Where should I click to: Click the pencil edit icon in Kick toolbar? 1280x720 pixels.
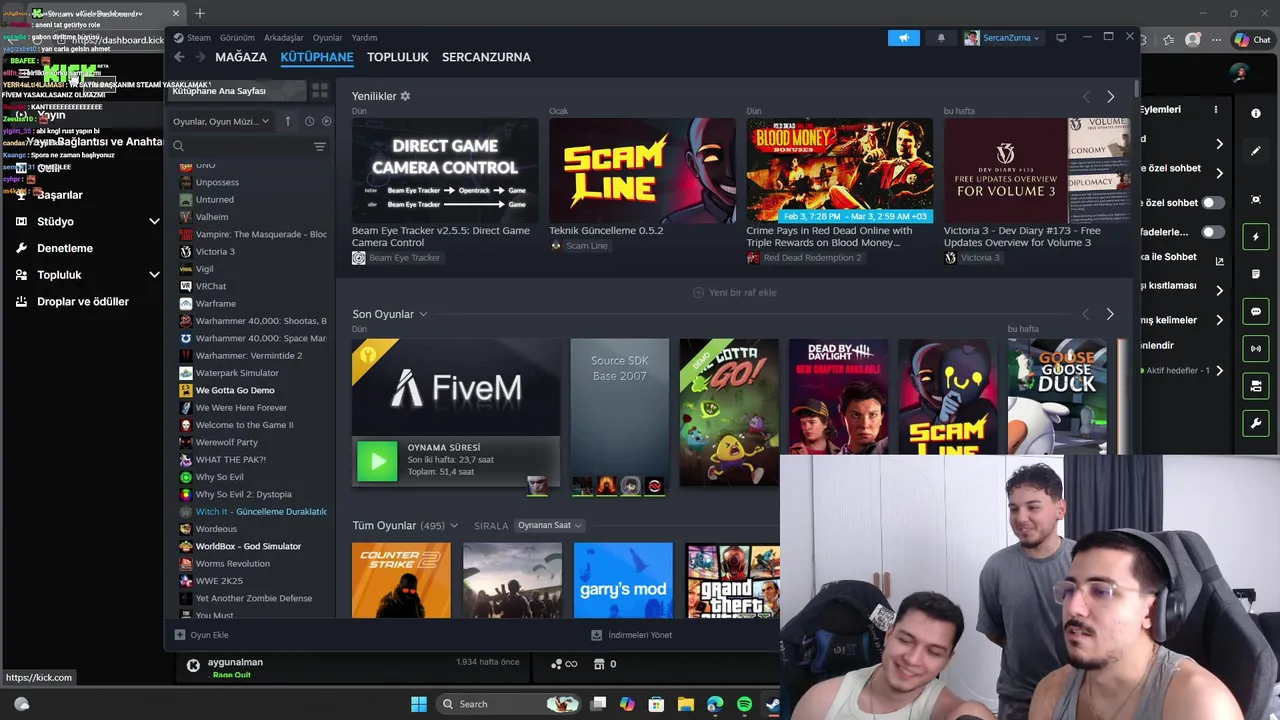pos(1256,151)
